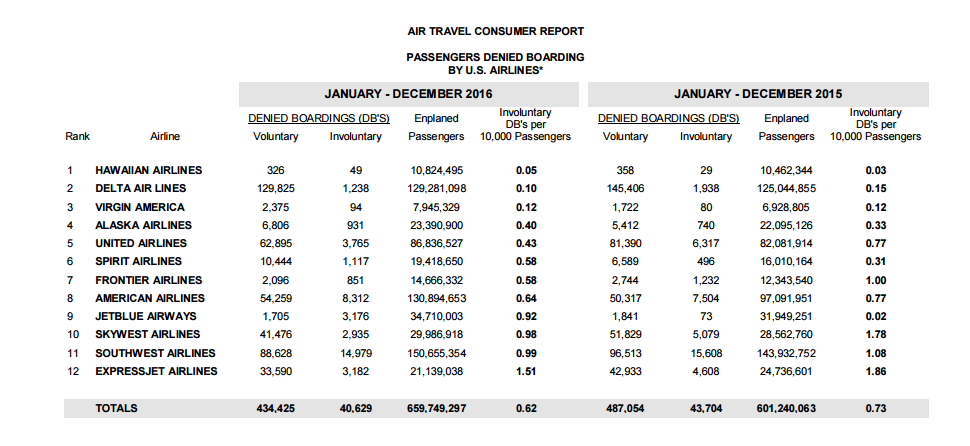Click the 2016 total enplaned passengers 659,749,297

437,408
